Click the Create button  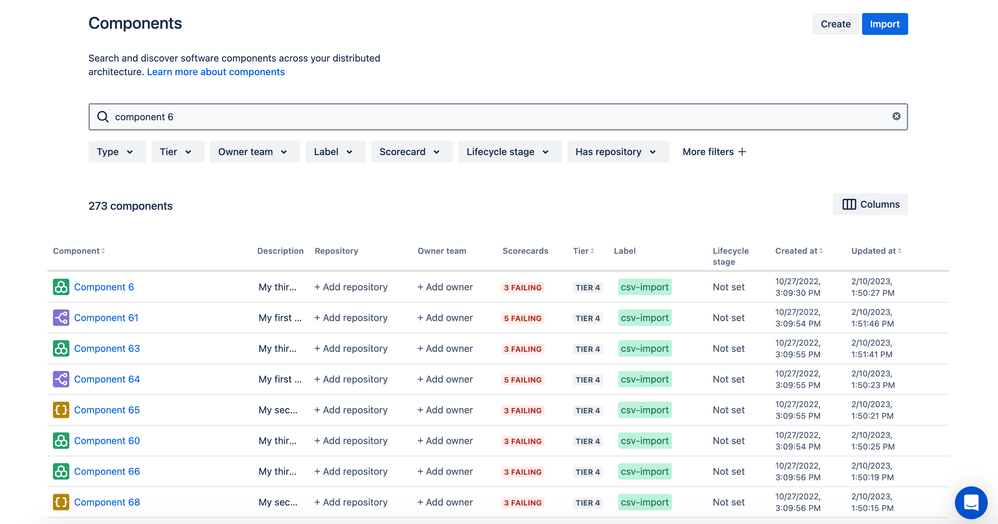coord(836,24)
